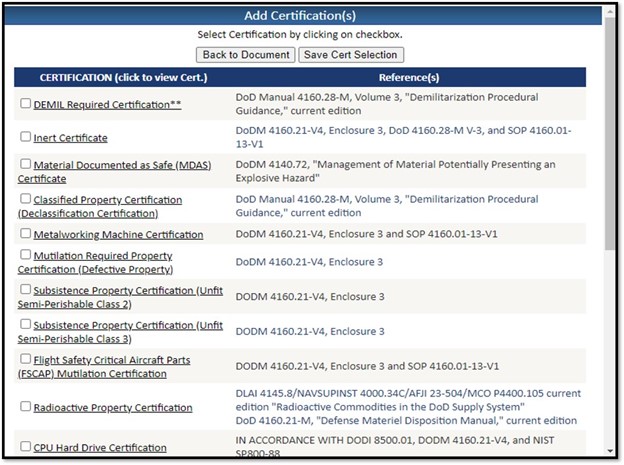Tick the Unfit Semi-Perishable Class 3 checkbox

pyautogui.click(x=26, y=324)
